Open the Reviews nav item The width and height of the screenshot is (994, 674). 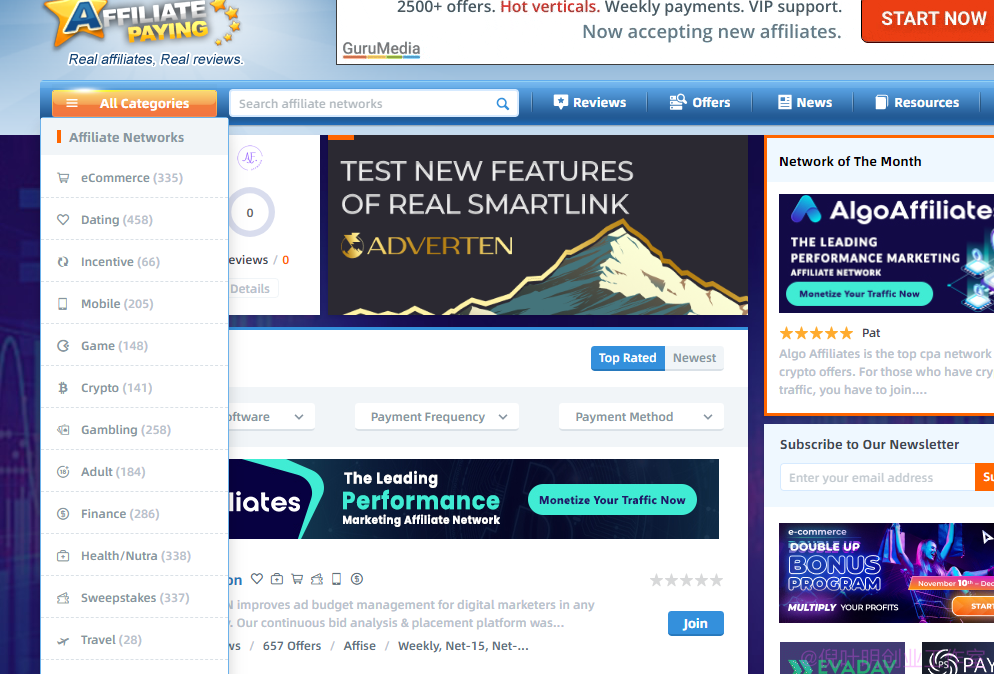pyautogui.click(x=590, y=103)
